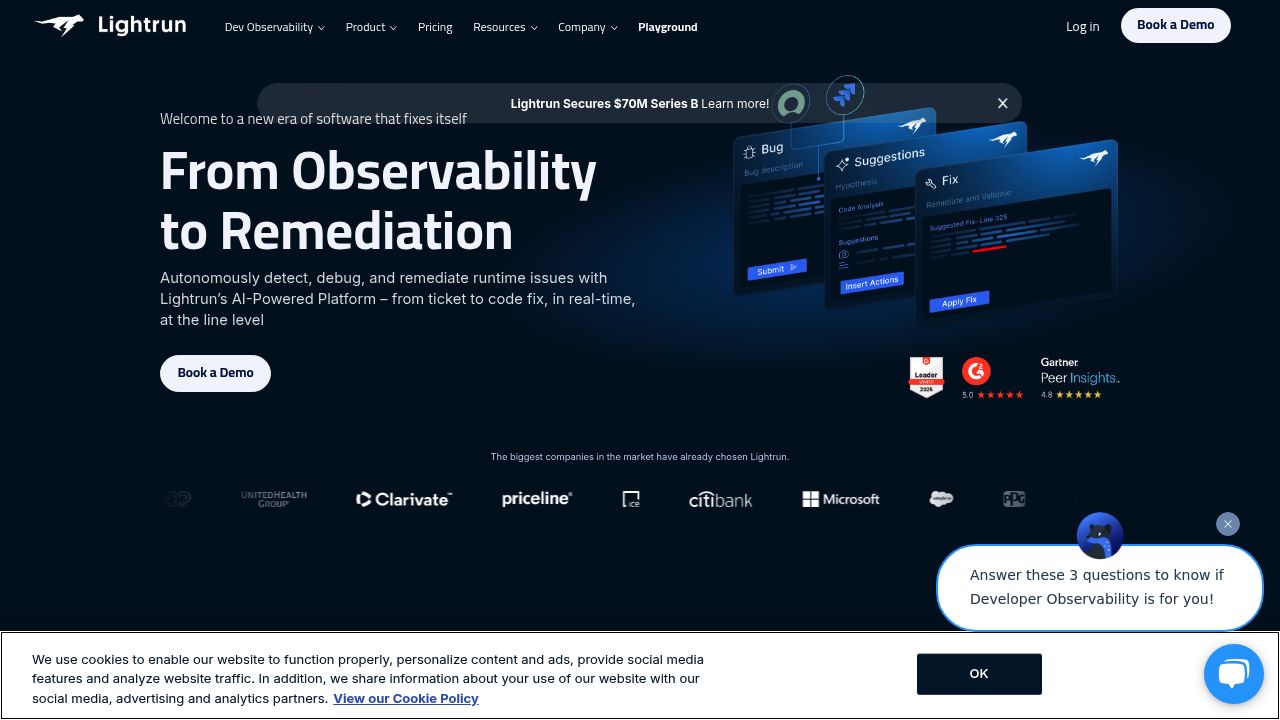The height and width of the screenshot is (720, 1280).
Task: Expand the Dev Observability menu
Action: click(274, 27)
